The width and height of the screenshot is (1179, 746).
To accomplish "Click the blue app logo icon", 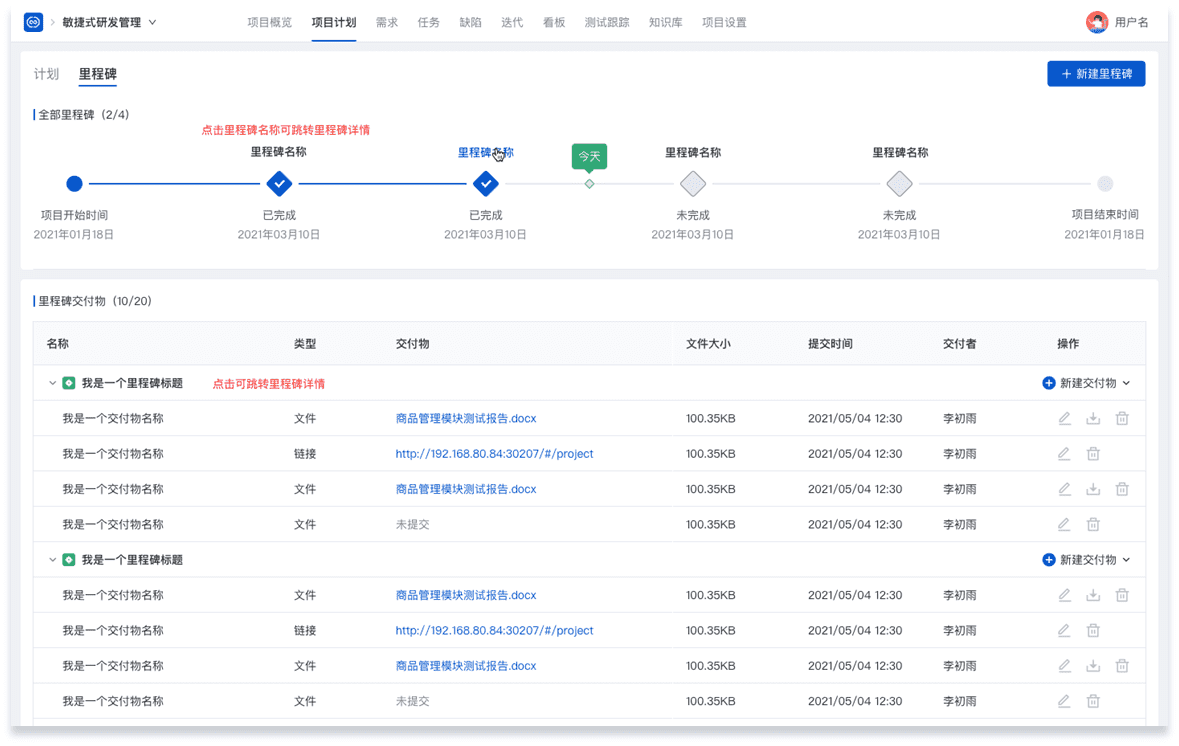I will click(33, 23).
